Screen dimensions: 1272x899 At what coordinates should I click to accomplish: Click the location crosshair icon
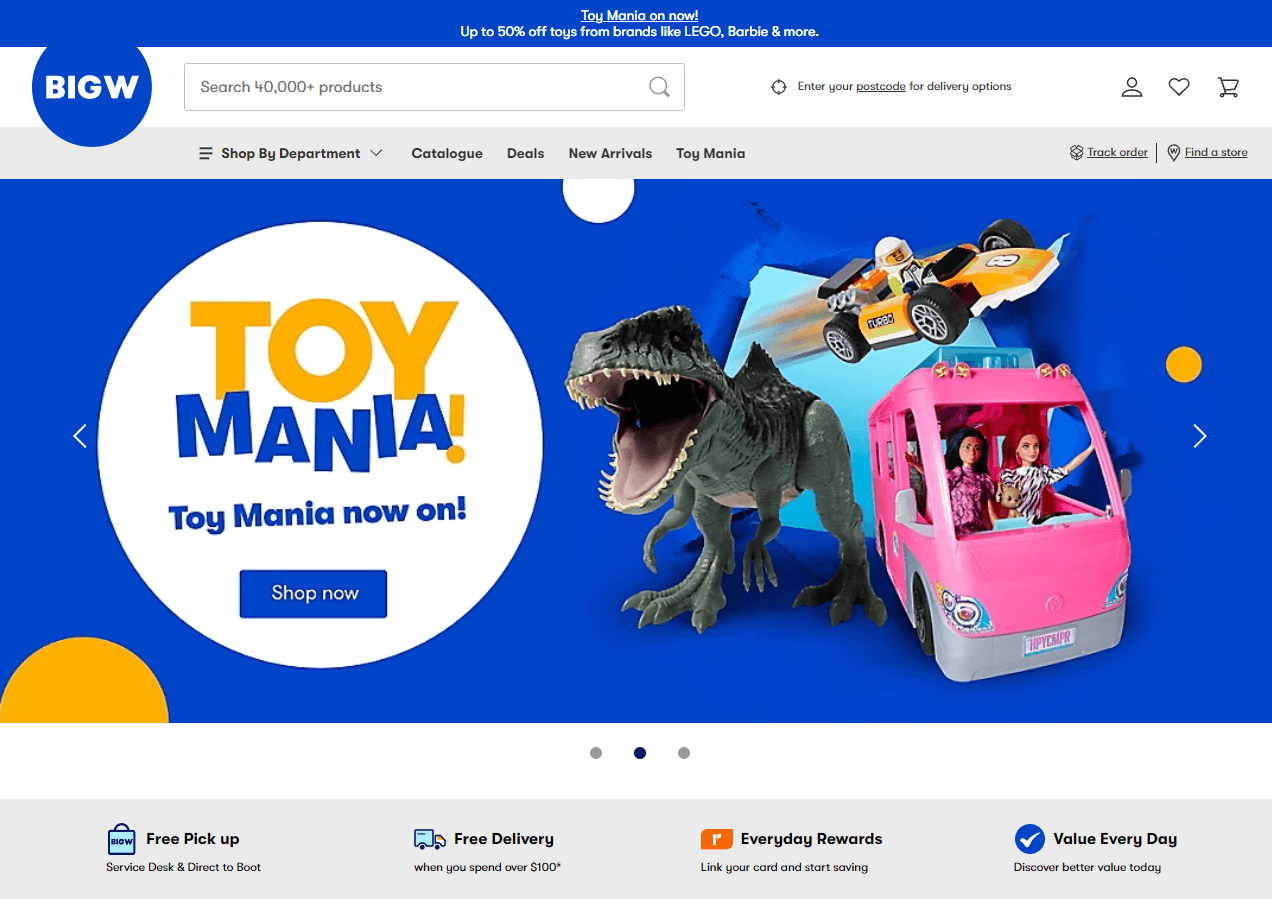[x=779, y=87]
